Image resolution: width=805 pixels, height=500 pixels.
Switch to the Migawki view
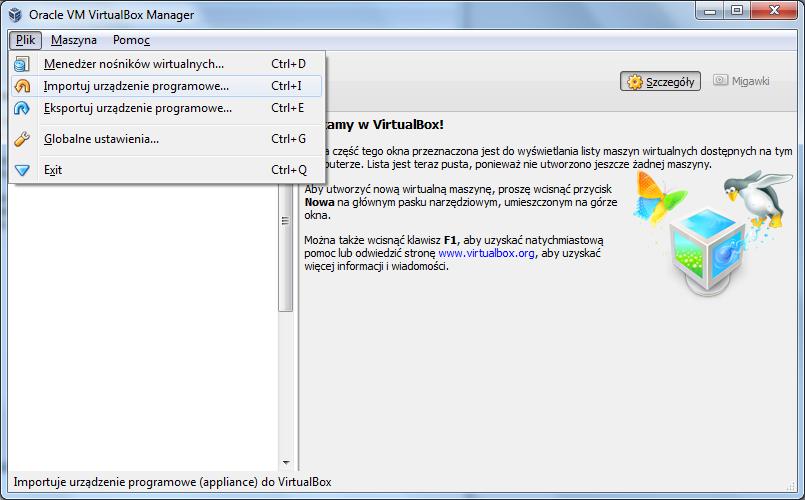[x=742, y=81]
